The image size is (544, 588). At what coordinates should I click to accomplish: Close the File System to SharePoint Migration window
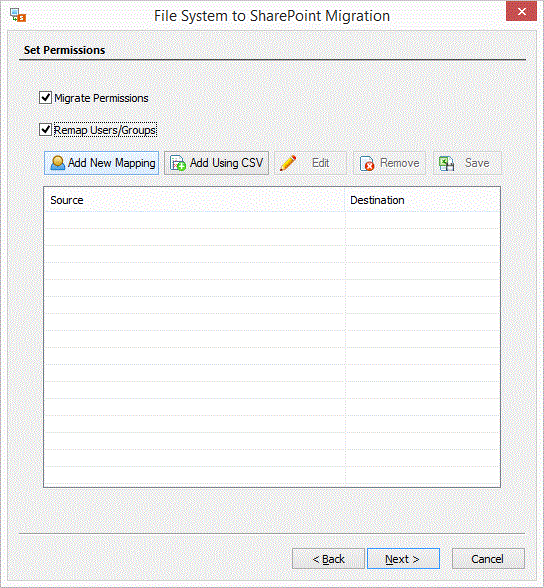(x=521, y=11)
